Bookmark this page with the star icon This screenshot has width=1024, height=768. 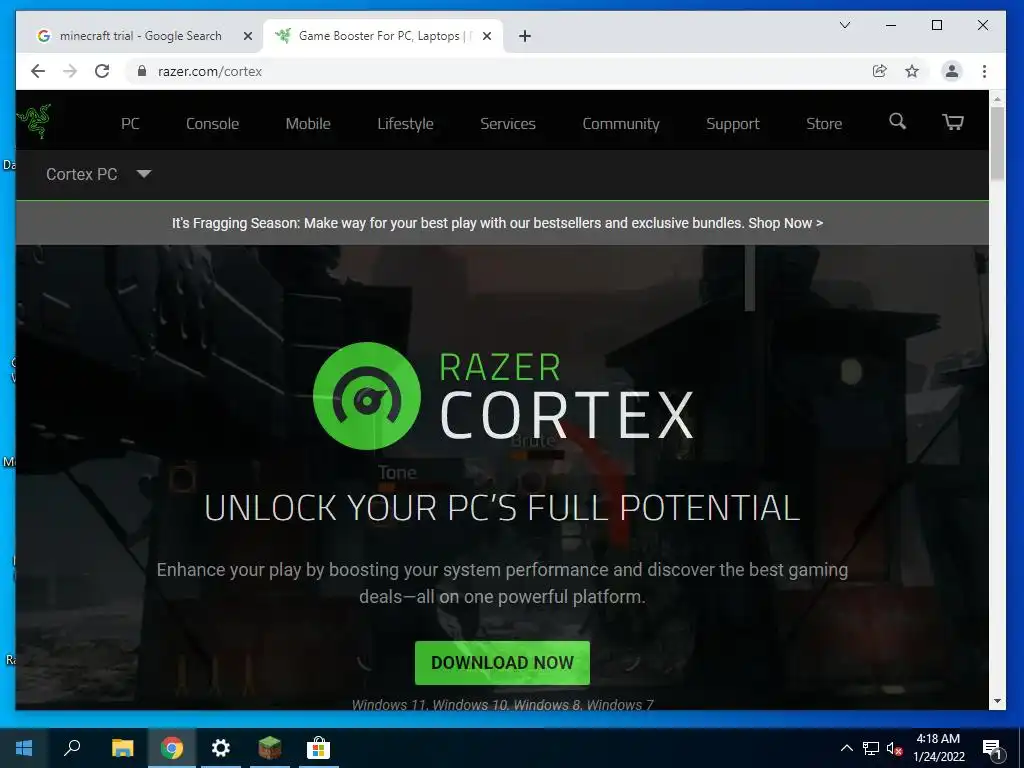(912, 71)
